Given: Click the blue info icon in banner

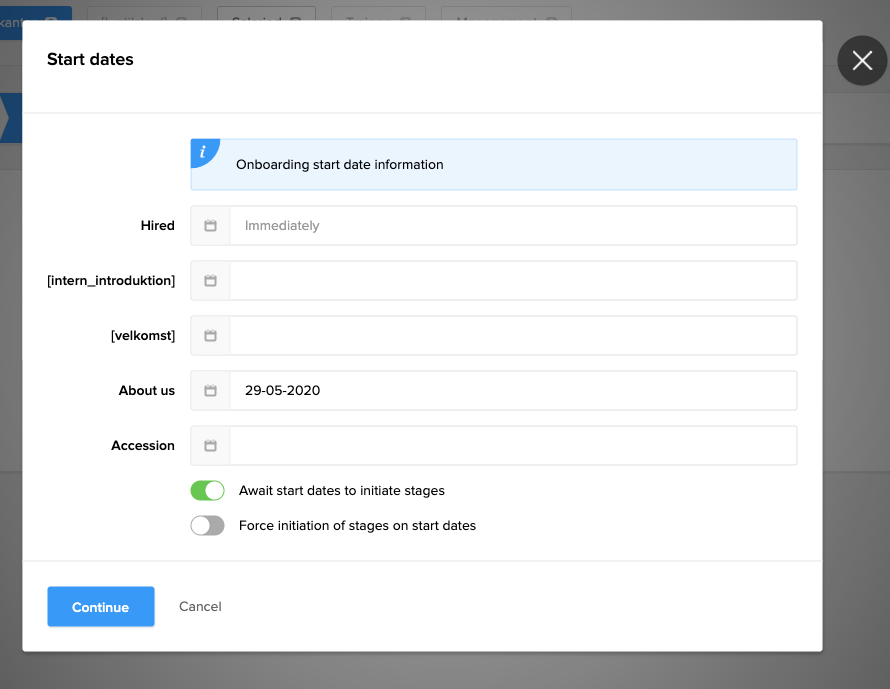Looking at the screenshot, I should coord(204,152).
